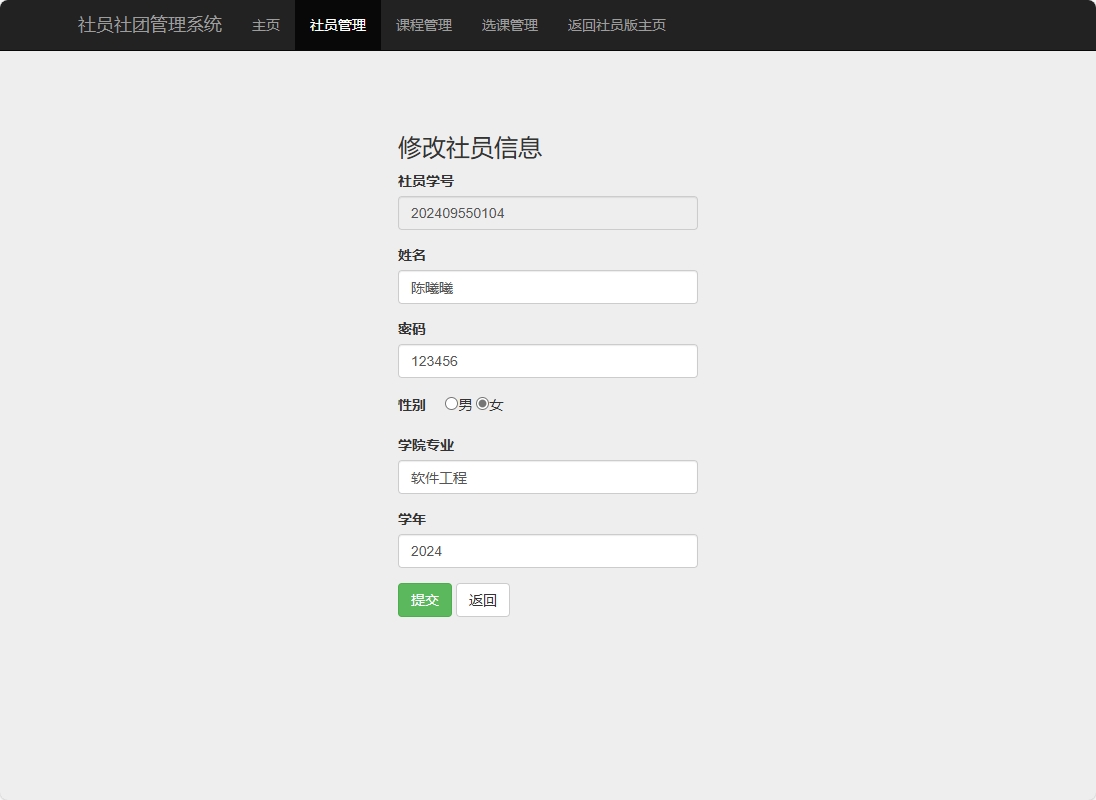This screenshot has width=1096, height=800.
Task: Click the 性别 gender label
Action: (411, 404)
